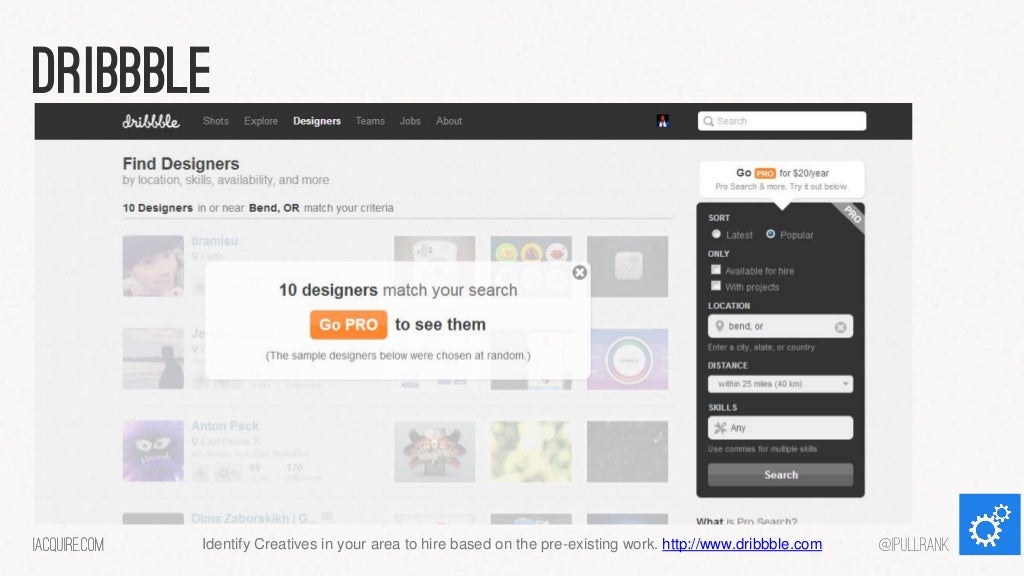Check the 'With projects' checkbox
Viewport: 1024px width, 576px height.
pyautogui.click(x=716, y=286)
